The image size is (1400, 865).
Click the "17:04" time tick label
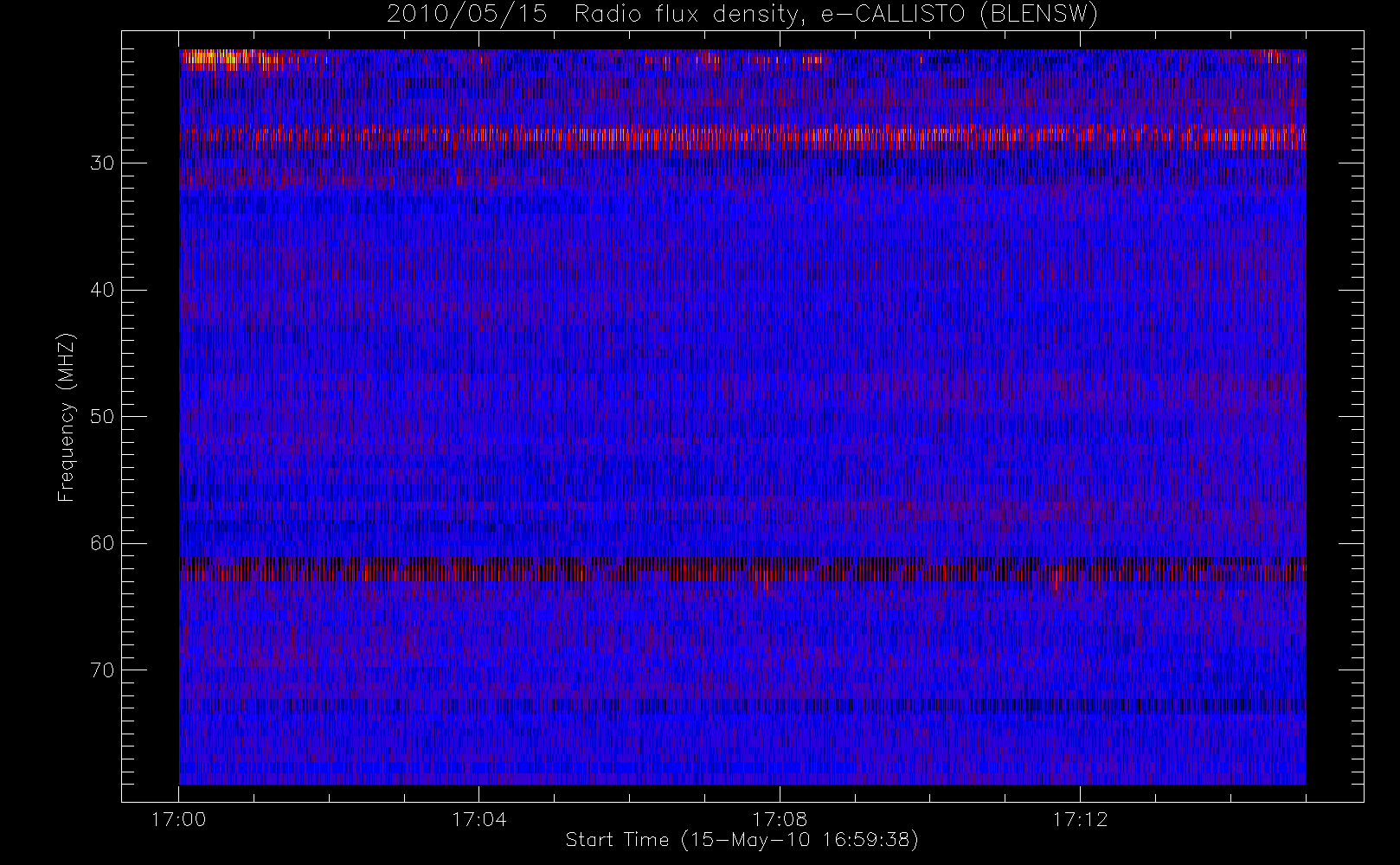point(478,819)
